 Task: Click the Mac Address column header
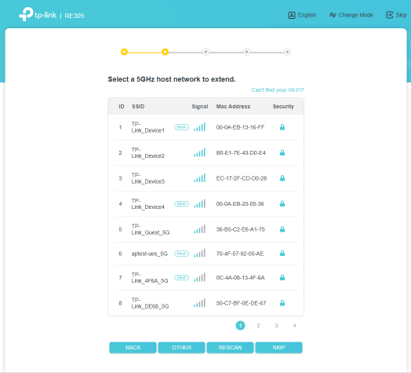(x=233, y=107)
